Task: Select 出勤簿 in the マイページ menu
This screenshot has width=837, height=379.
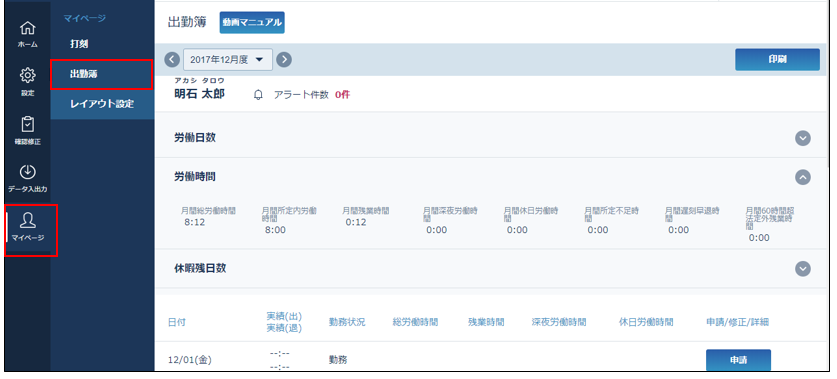Action: (102, 74)
